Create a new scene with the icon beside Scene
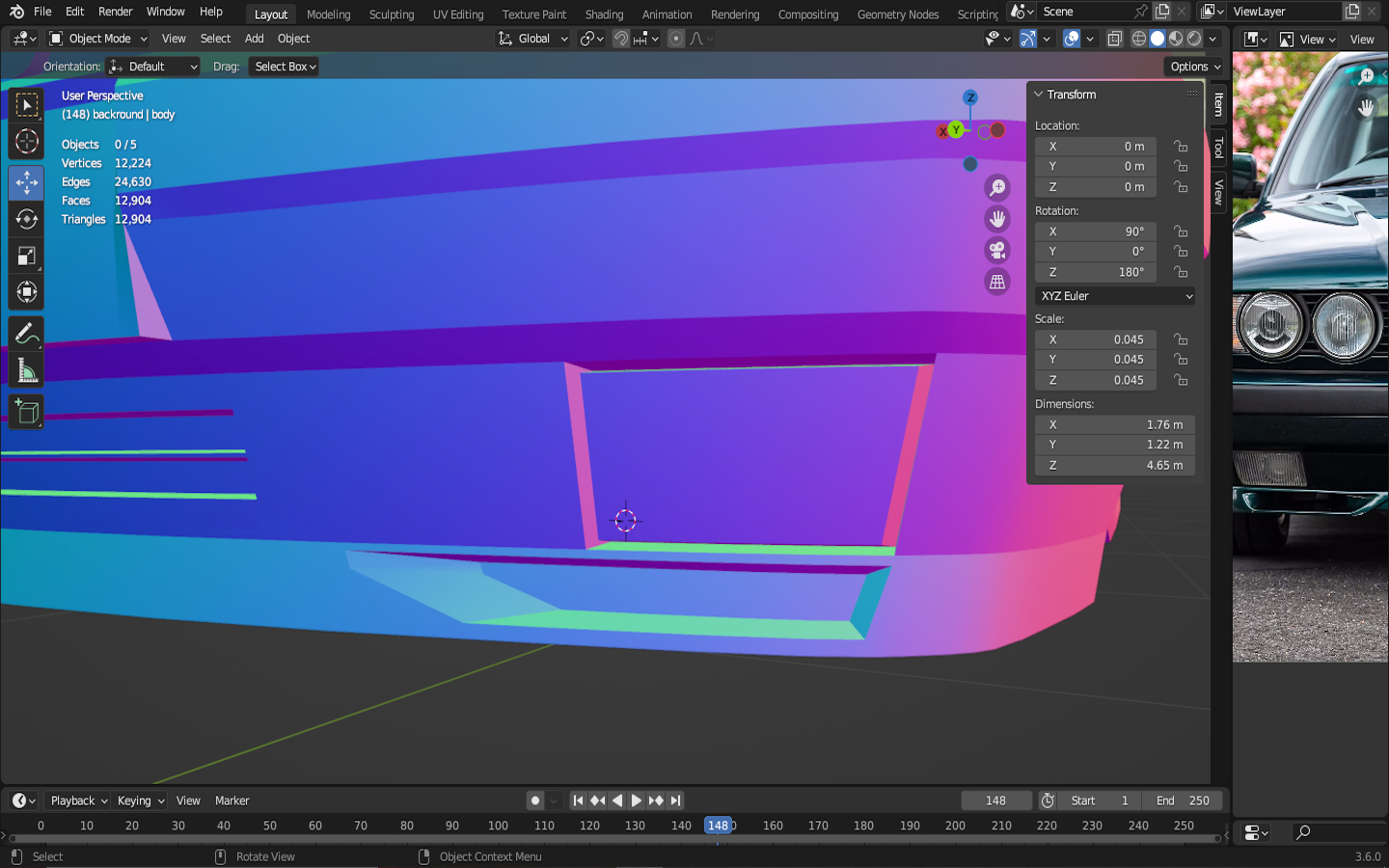1389x868 pixels. (x=1162, y=12)
